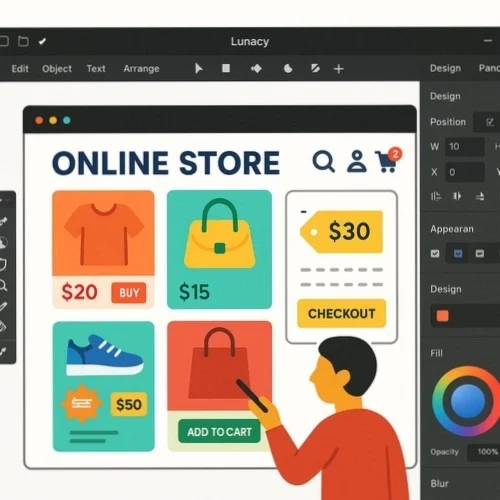Click the red BUY button

coord(129,293)
